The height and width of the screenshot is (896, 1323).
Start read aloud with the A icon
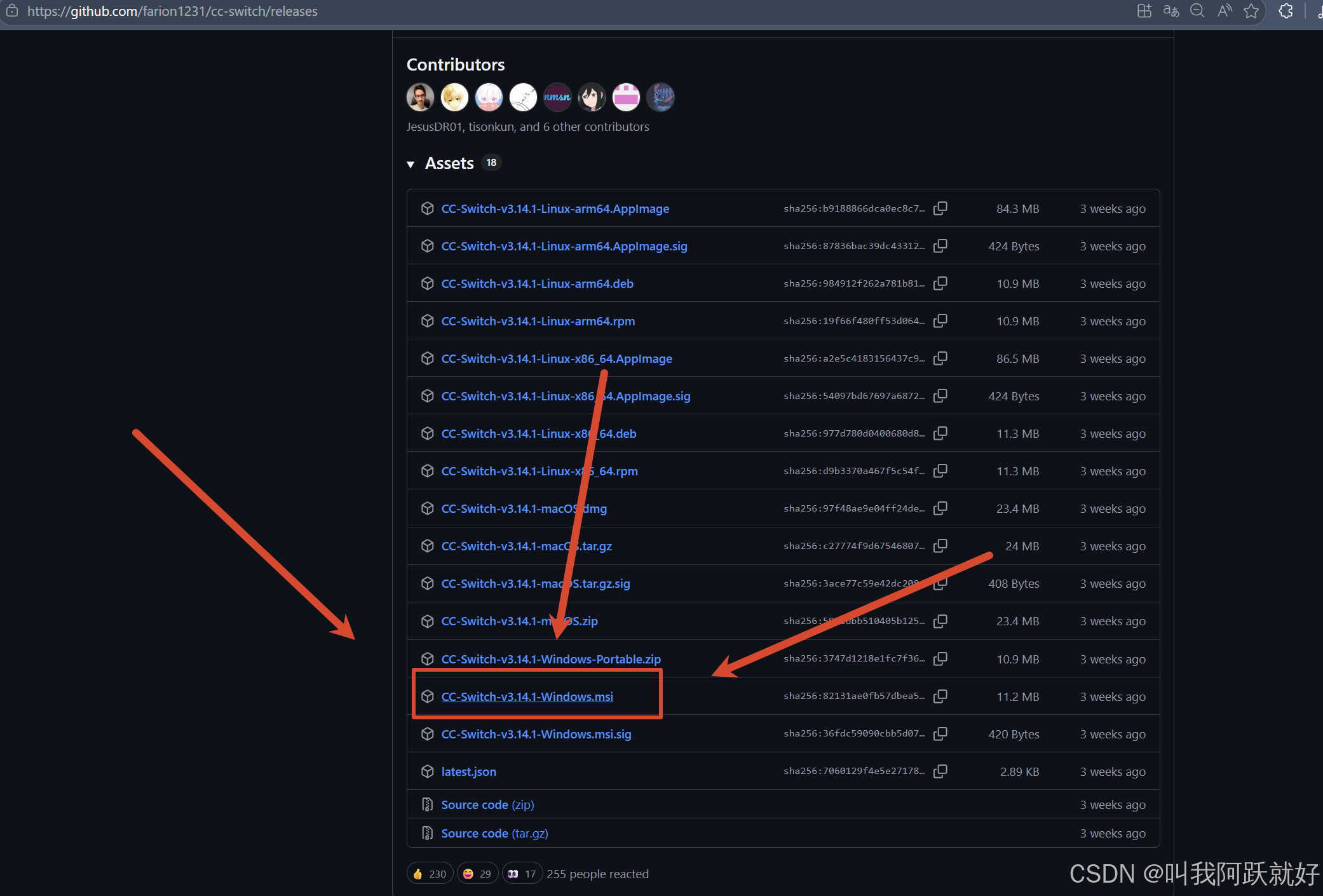click(x=1225, y=11)
